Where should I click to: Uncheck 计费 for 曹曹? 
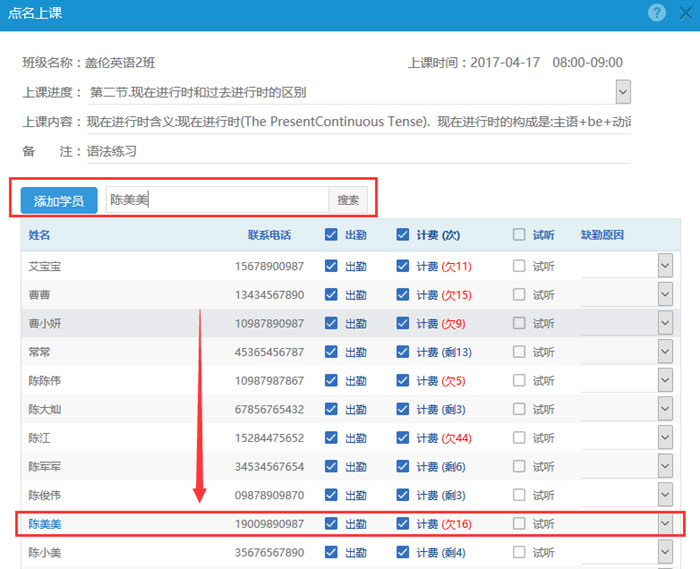coord(403,295)
